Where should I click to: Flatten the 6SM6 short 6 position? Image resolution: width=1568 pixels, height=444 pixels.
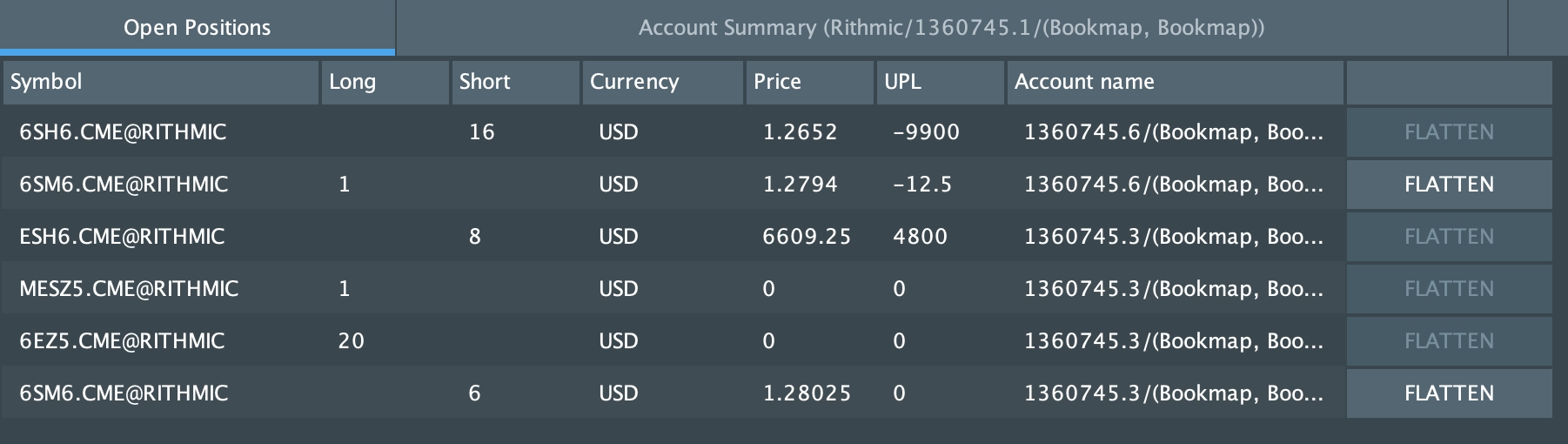point(1449,394)
